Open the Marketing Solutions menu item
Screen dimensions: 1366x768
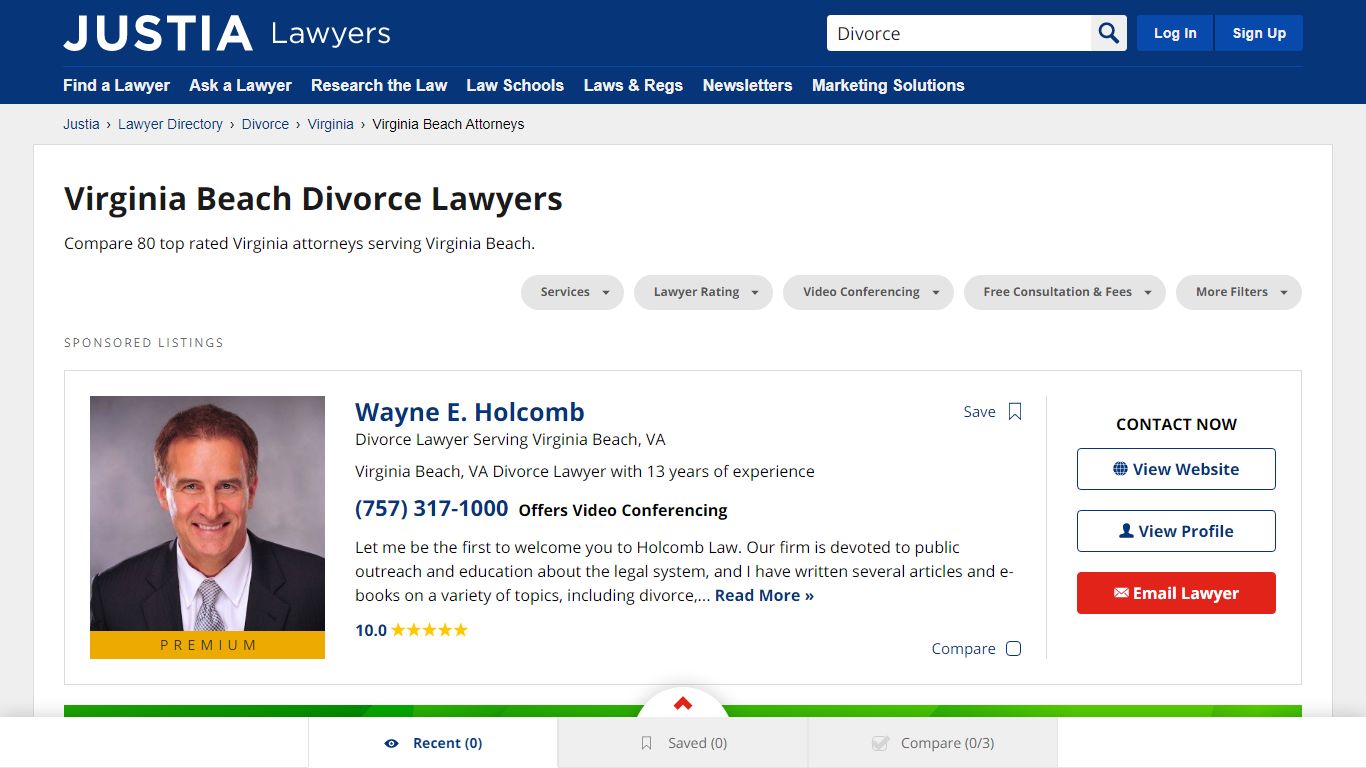888,85
